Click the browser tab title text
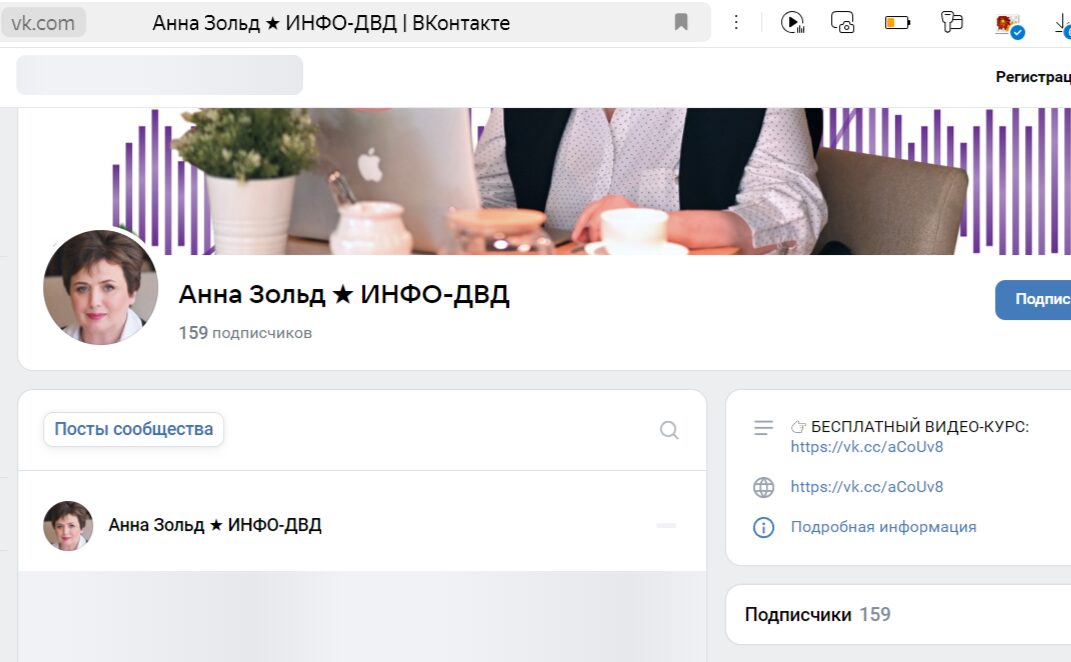This screenshot has height=662, width=1071. tap(331, 23)
